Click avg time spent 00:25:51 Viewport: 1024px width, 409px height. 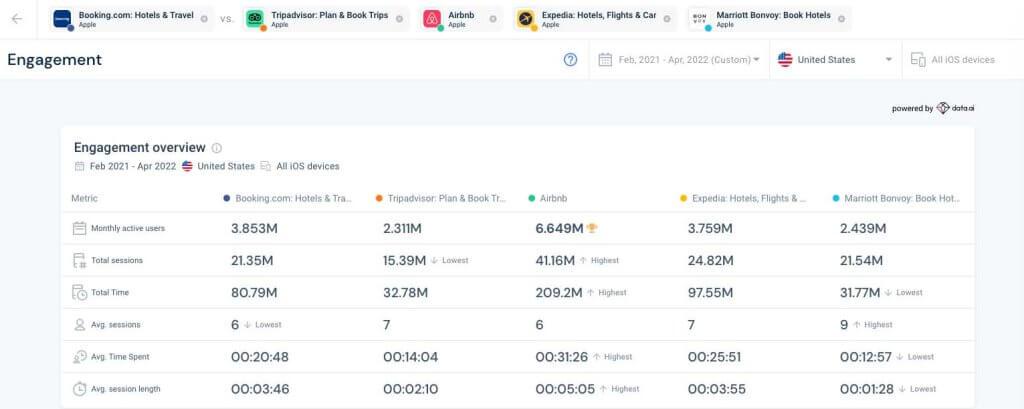coord(716,357)
